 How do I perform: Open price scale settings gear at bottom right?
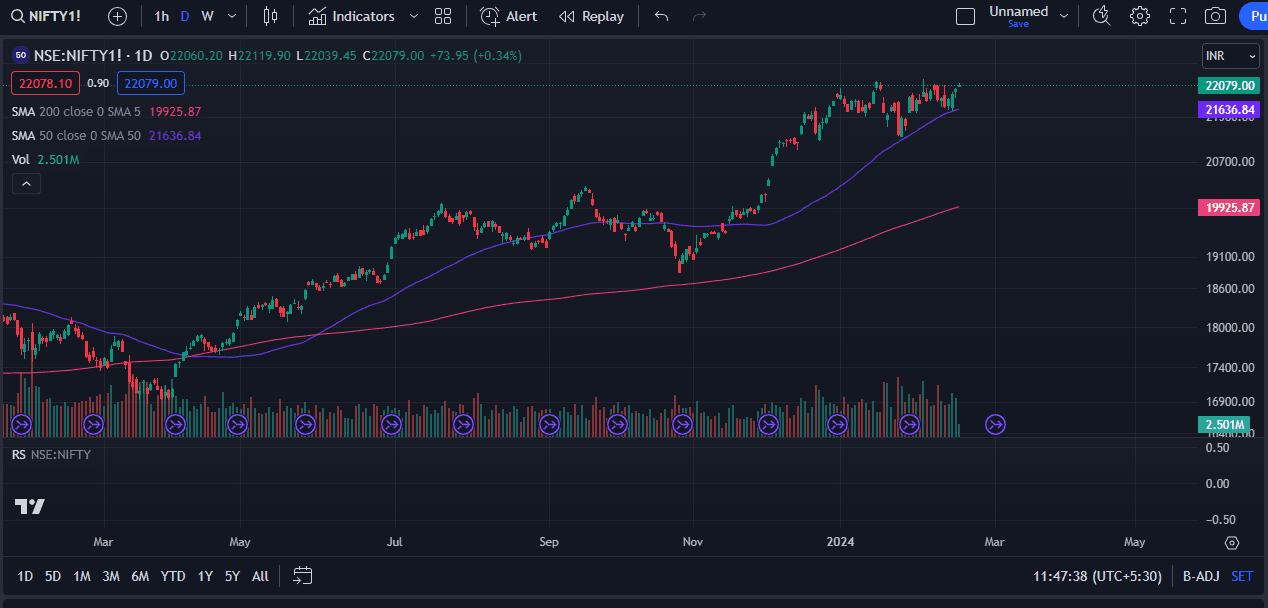click(x=1232, y=542)
